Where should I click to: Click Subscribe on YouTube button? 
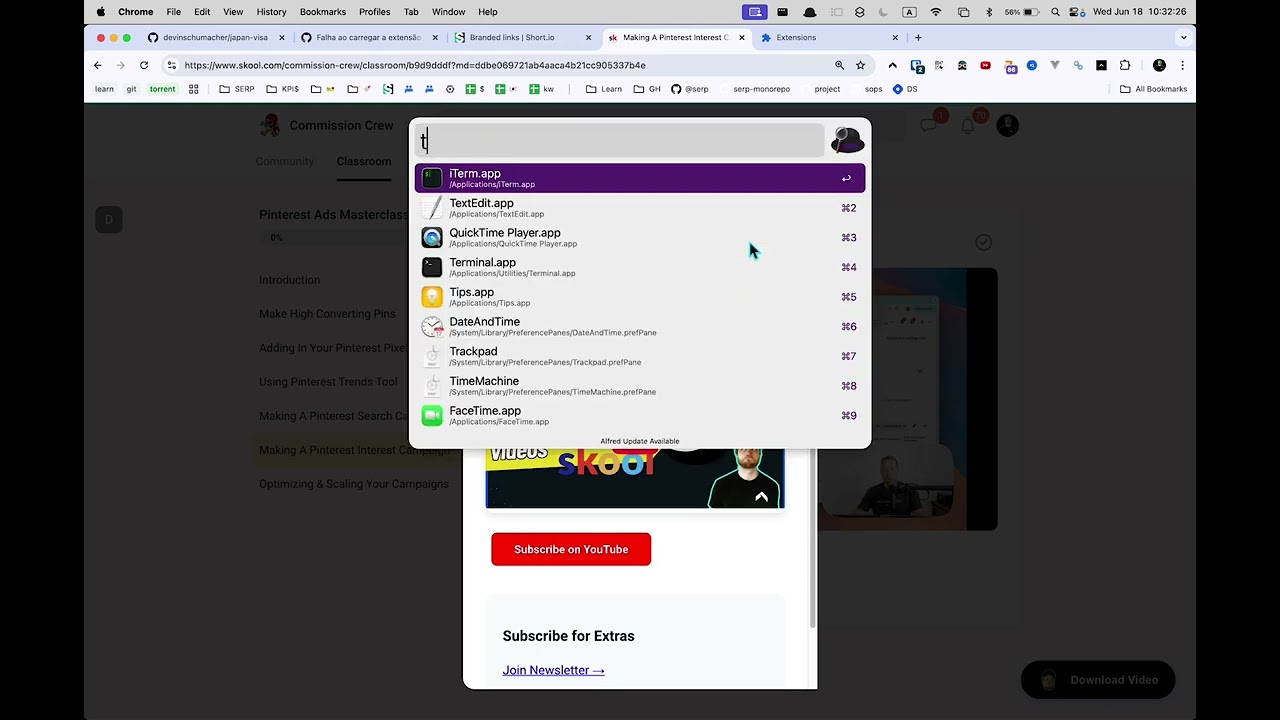[x=571, y=549]
